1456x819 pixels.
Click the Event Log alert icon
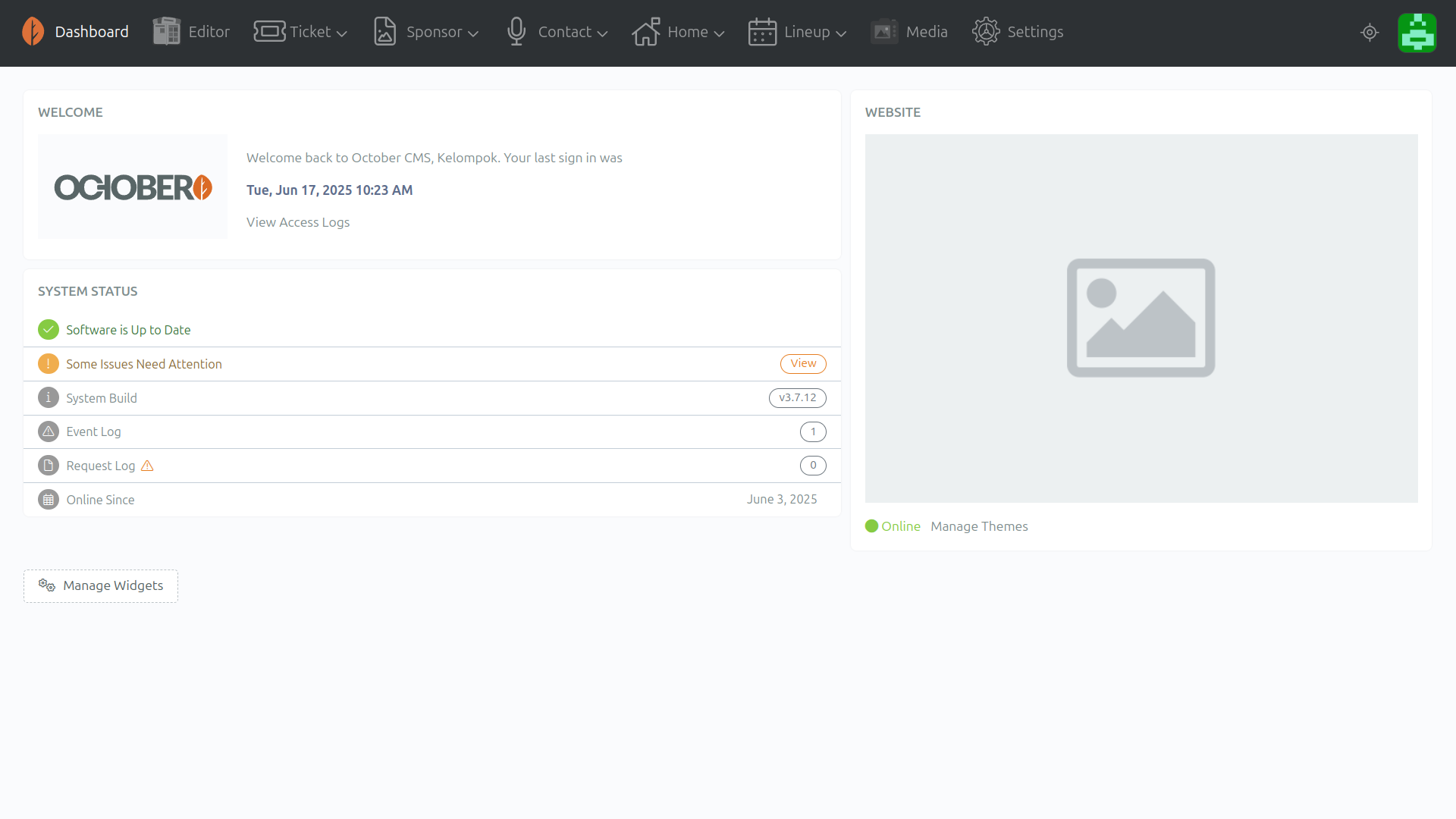tap(49, 431)
